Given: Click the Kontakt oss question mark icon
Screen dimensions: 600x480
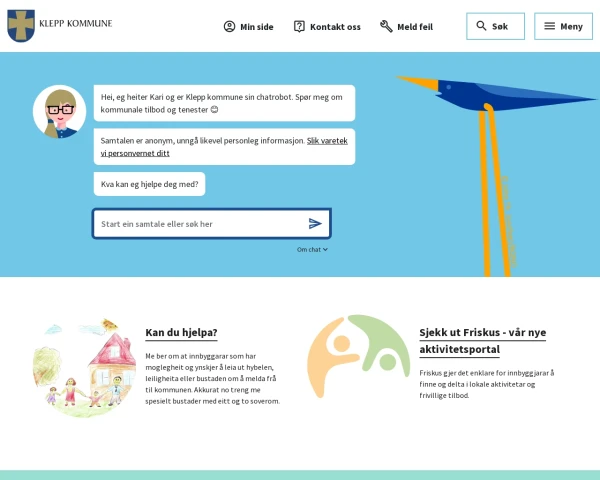Looking at the screenshot, I should tap(299, 26).
